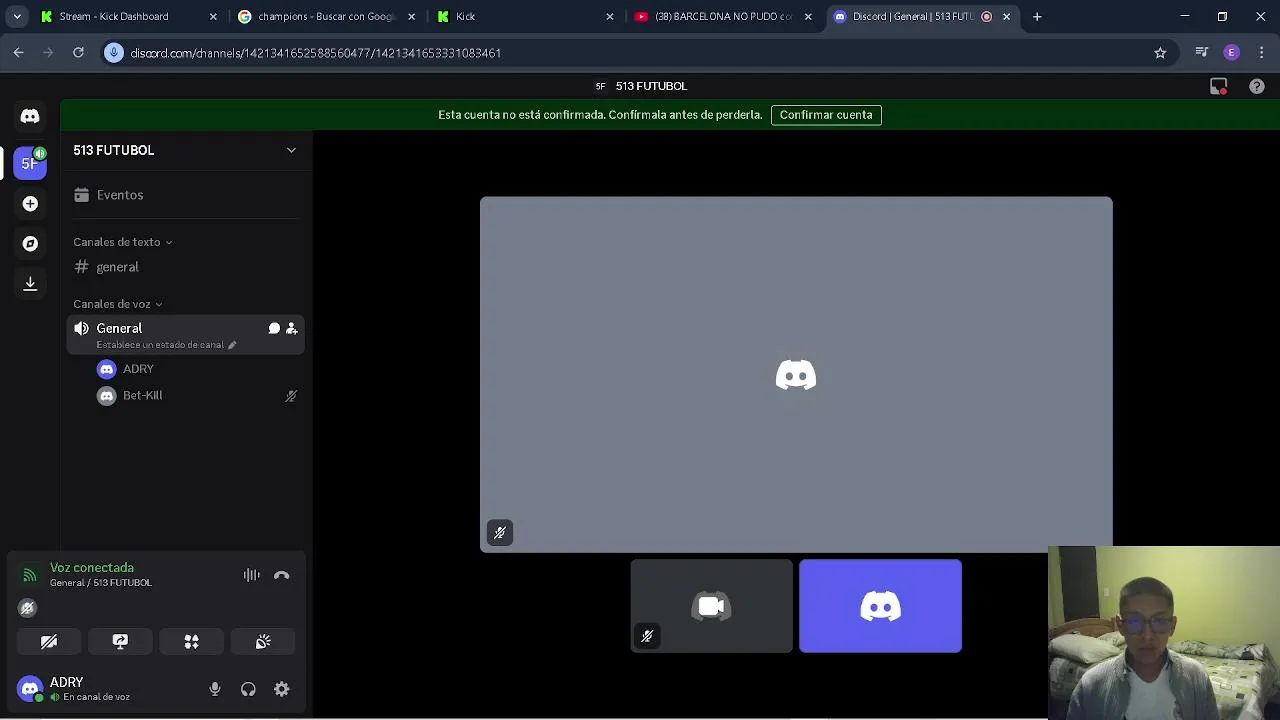Image resolution: width=1280 pixels, height=720 pixels.
Task: Open user settings gear
Action: click(282, 689)
